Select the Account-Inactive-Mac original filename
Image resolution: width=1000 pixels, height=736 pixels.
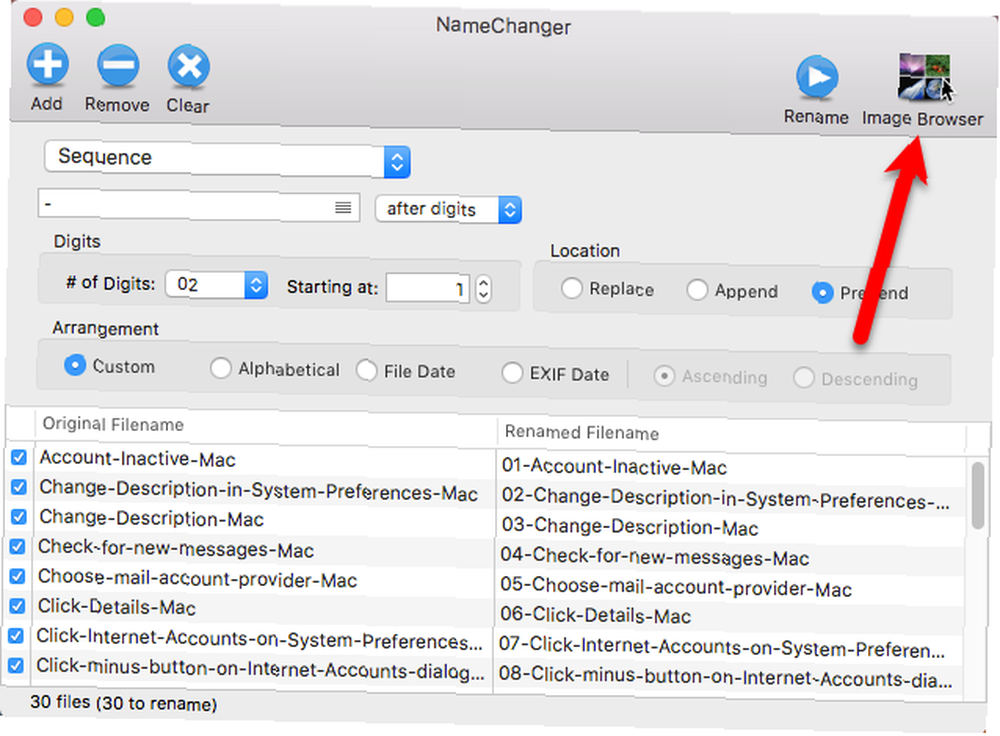pos(138,459)
